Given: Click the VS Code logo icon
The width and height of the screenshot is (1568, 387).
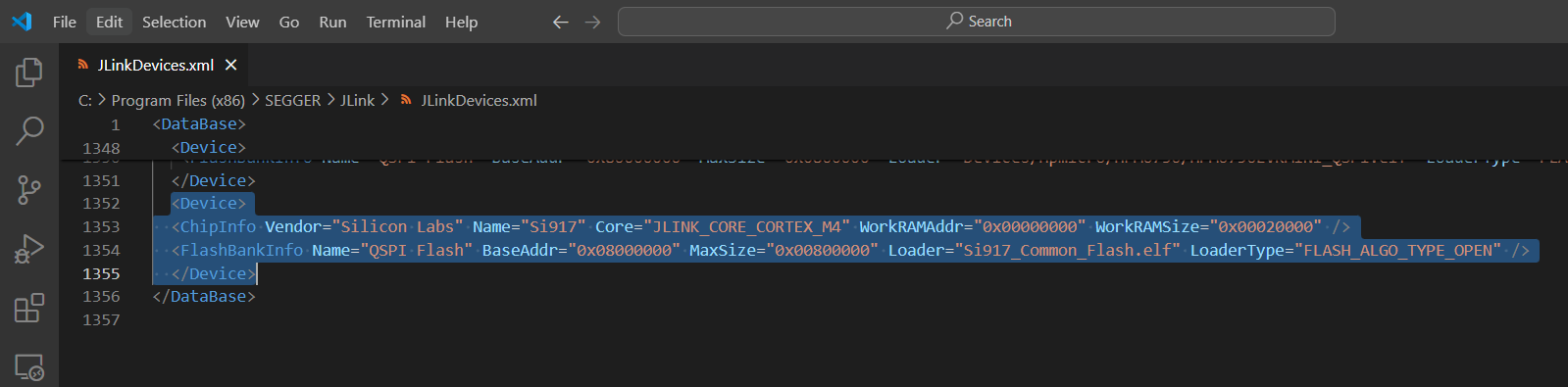Looking at the screenshot, I should coord(22,22).
